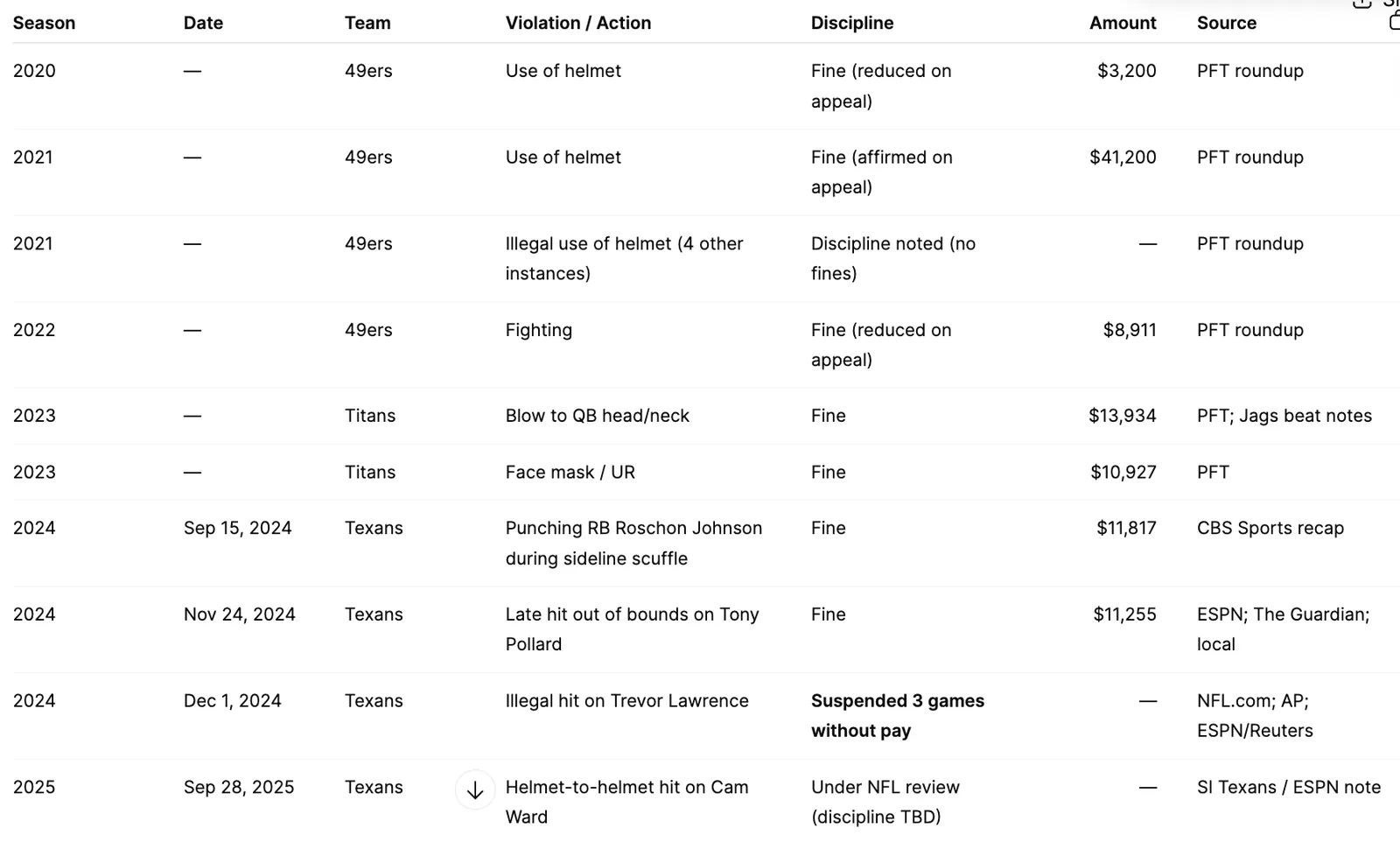Viewport: 1400px width, 842px height.
Task: Select the Discipline column header
Action: [852, 23]
